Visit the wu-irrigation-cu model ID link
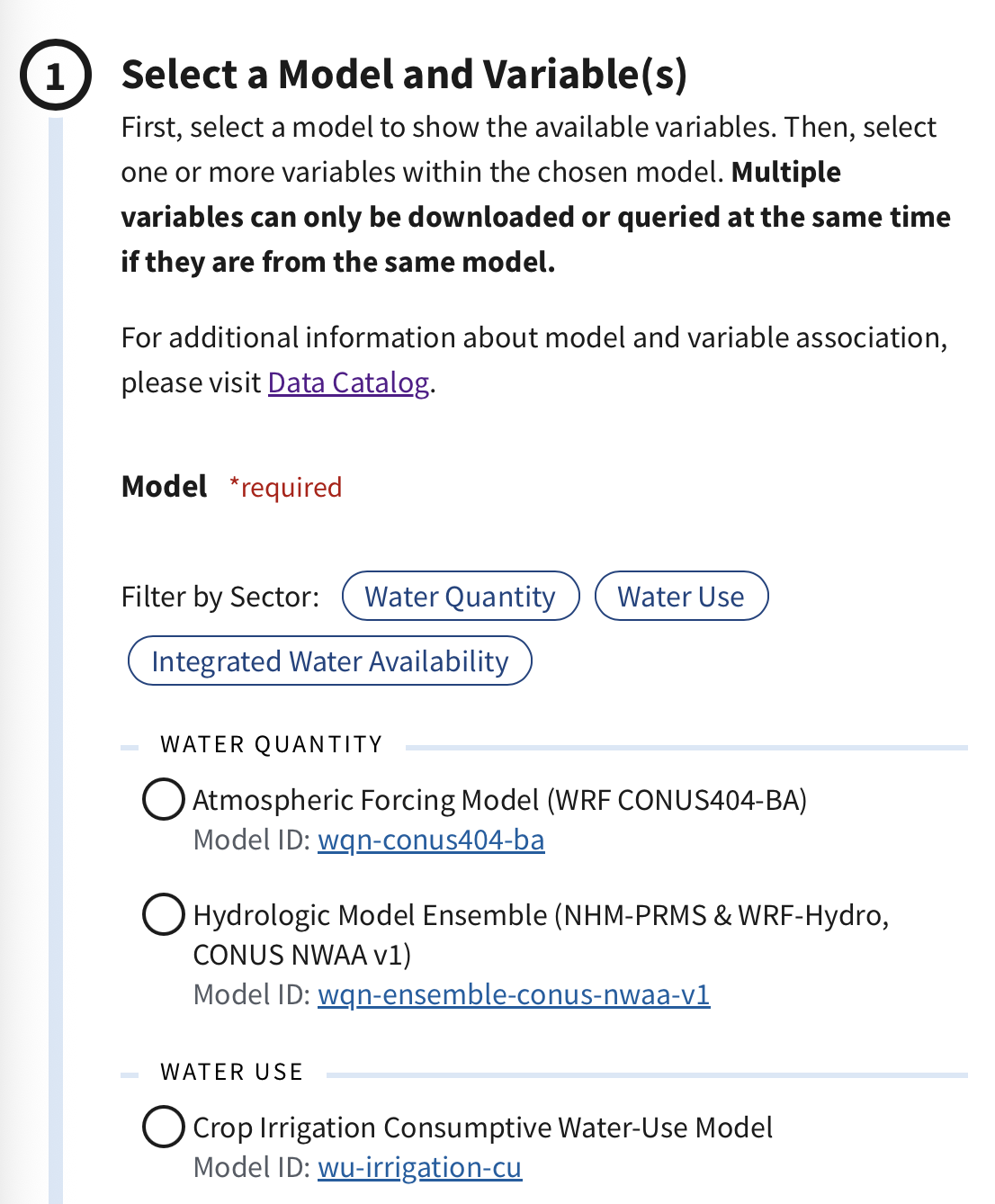The image size is (995, 1204). (x=419, y=1167)
